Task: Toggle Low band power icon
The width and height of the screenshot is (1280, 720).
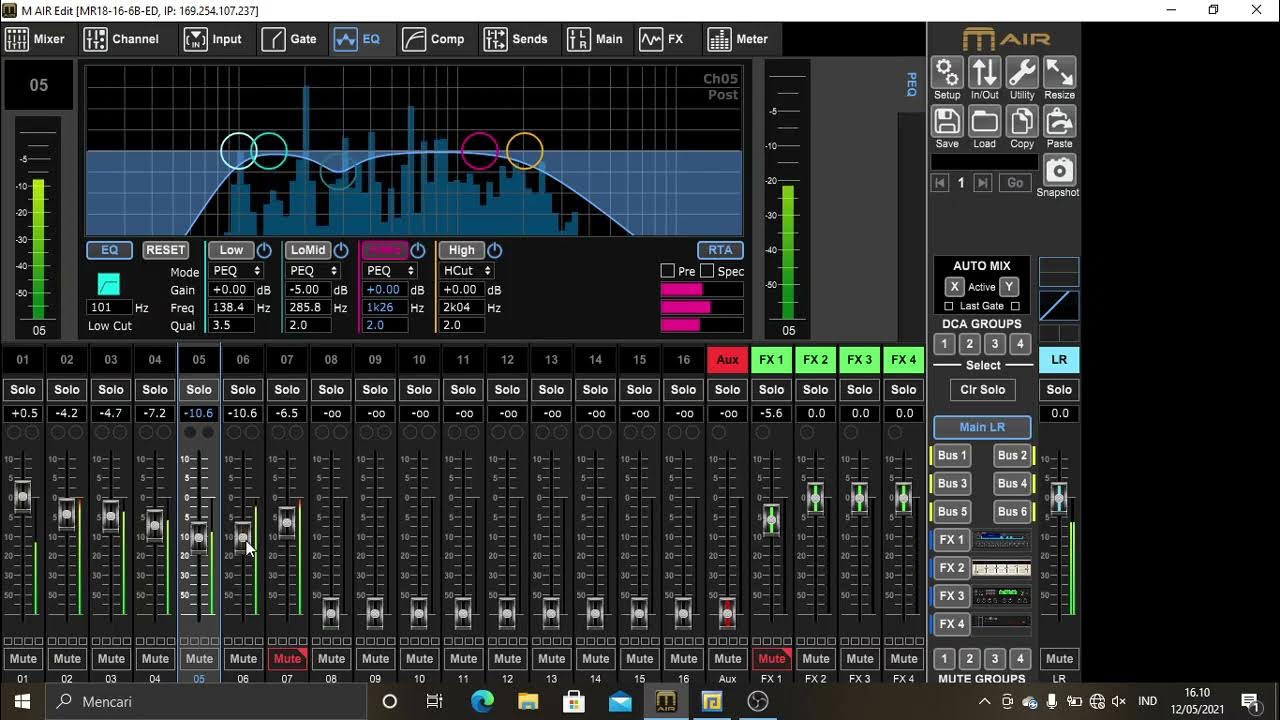Action: pos(264,250)
